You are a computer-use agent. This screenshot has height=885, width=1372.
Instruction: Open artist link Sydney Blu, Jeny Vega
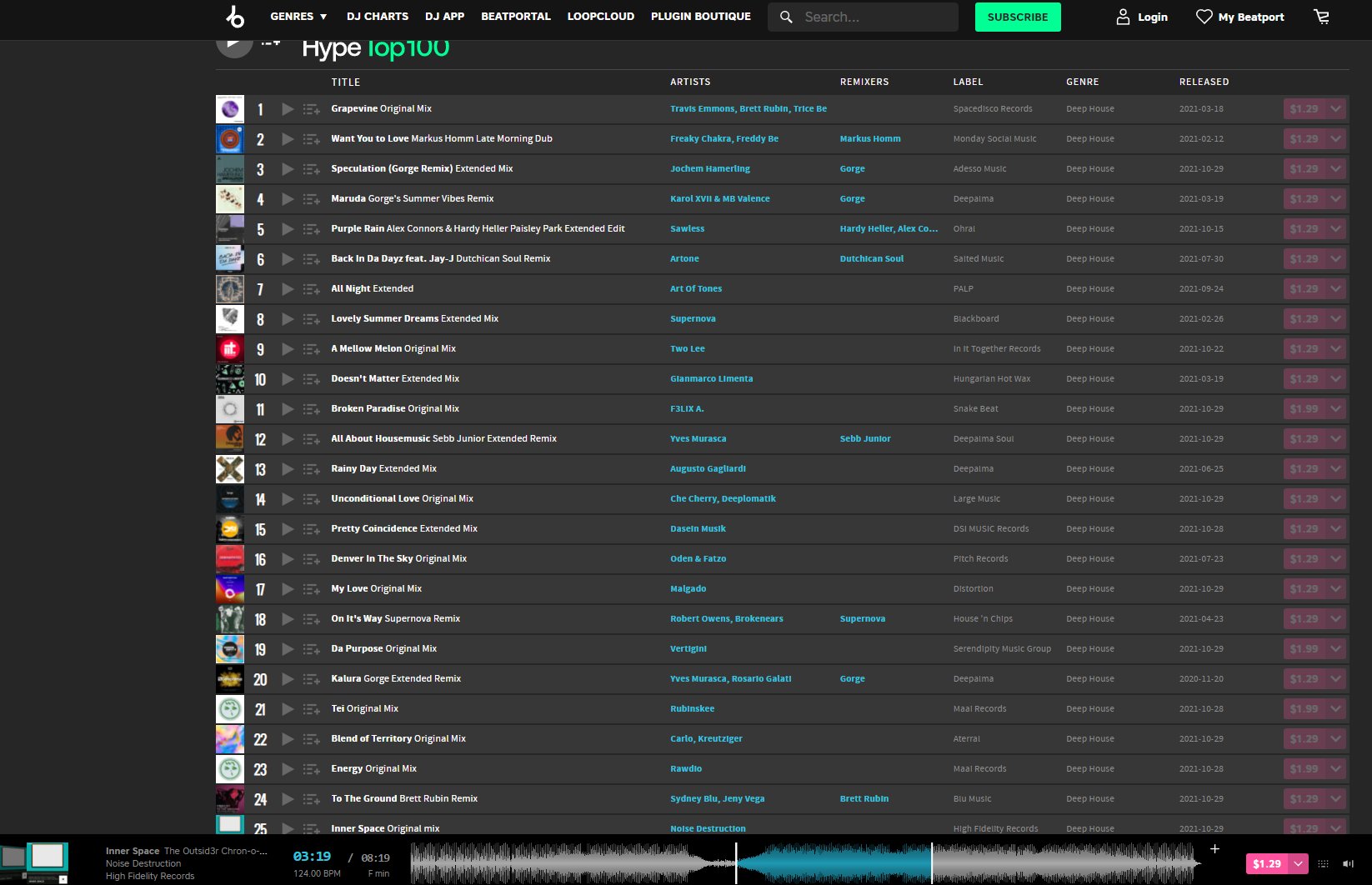(x=717, y=799)
